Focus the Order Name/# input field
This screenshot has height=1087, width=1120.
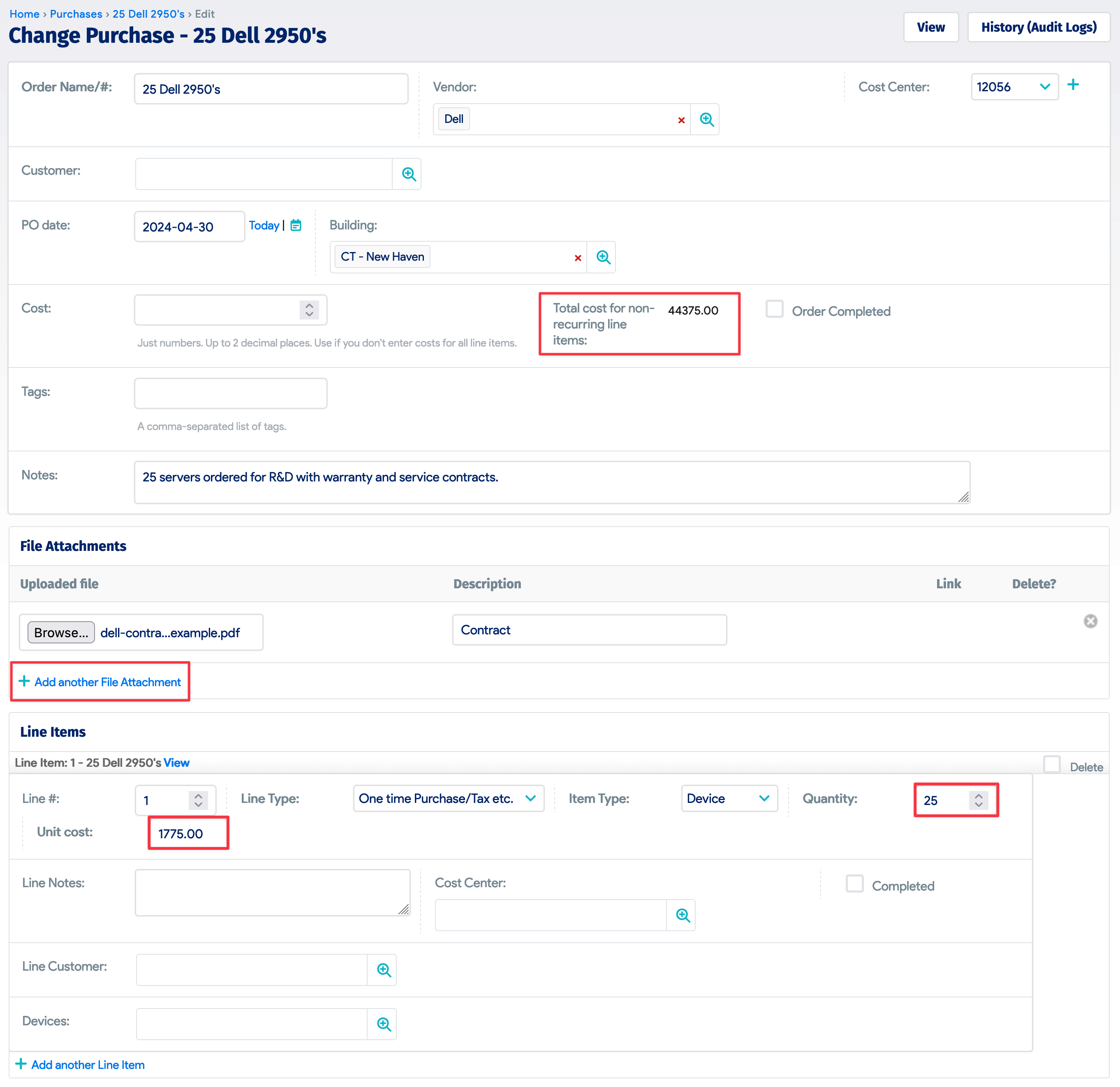[271, 89]
